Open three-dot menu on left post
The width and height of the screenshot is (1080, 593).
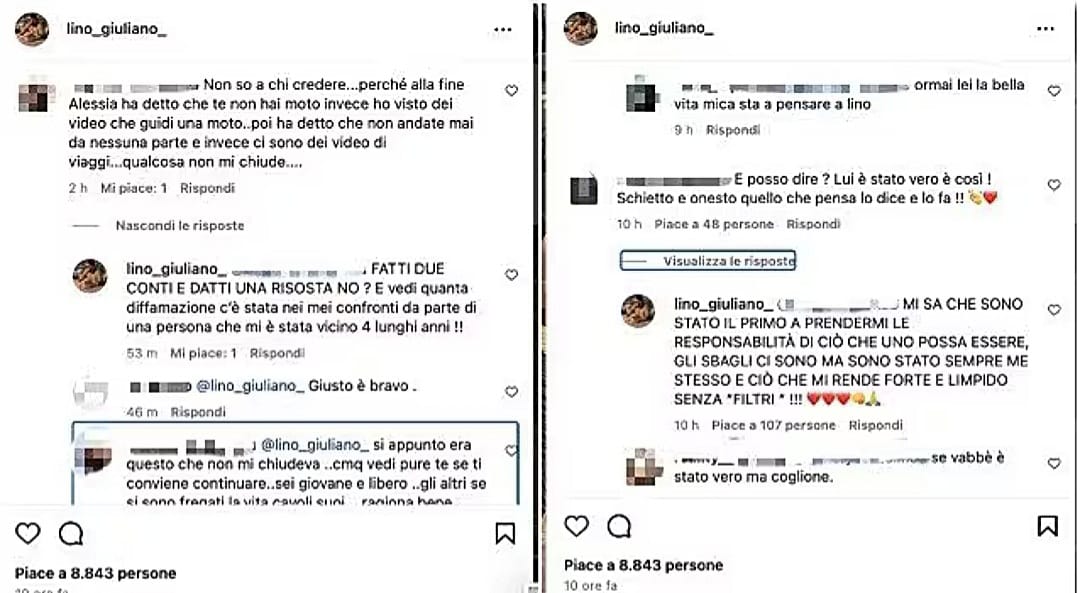[503, 30]
